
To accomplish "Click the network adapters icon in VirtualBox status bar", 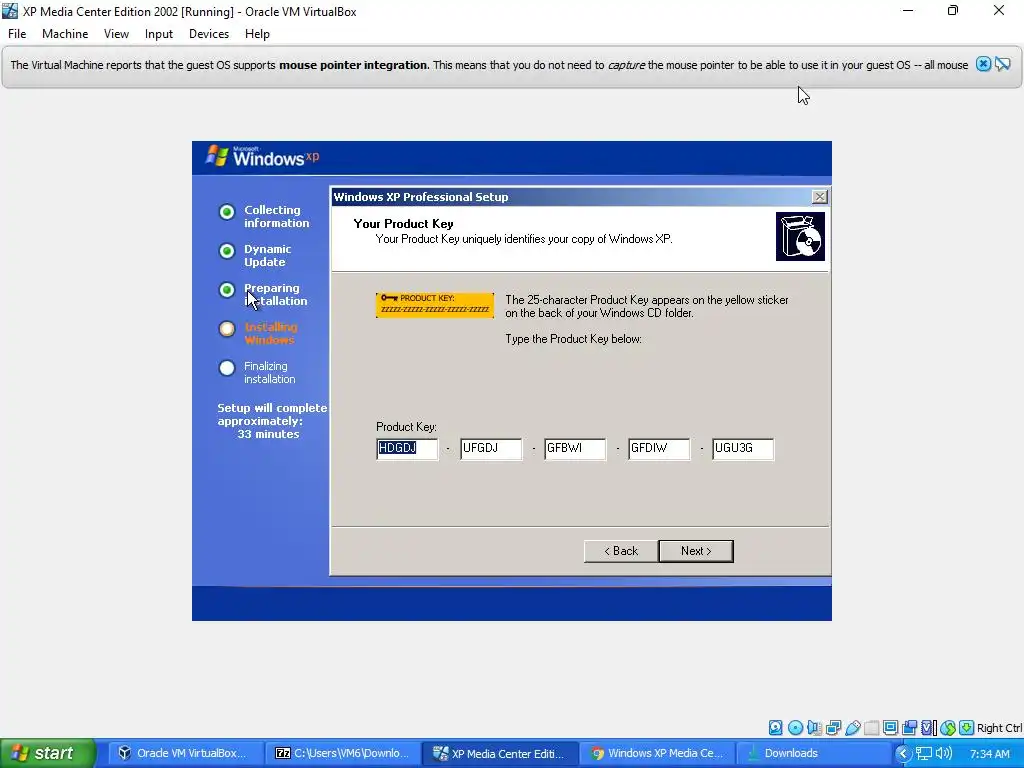I will coord(833,728).
